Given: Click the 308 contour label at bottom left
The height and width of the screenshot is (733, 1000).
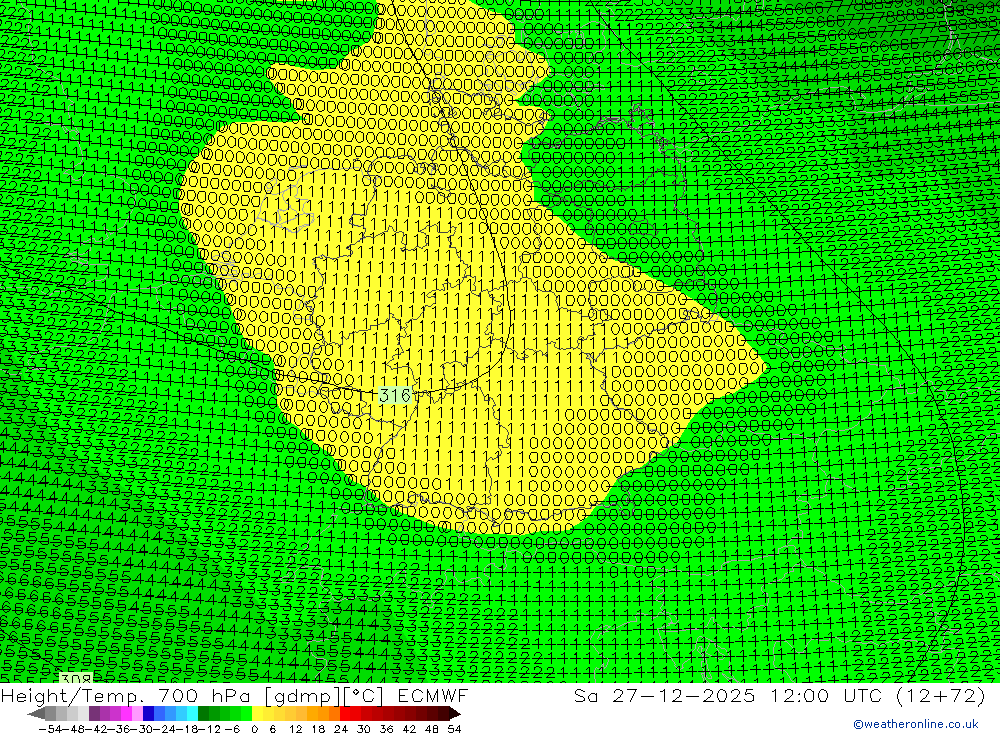Looking at the screenshot, I should (76, 677).
